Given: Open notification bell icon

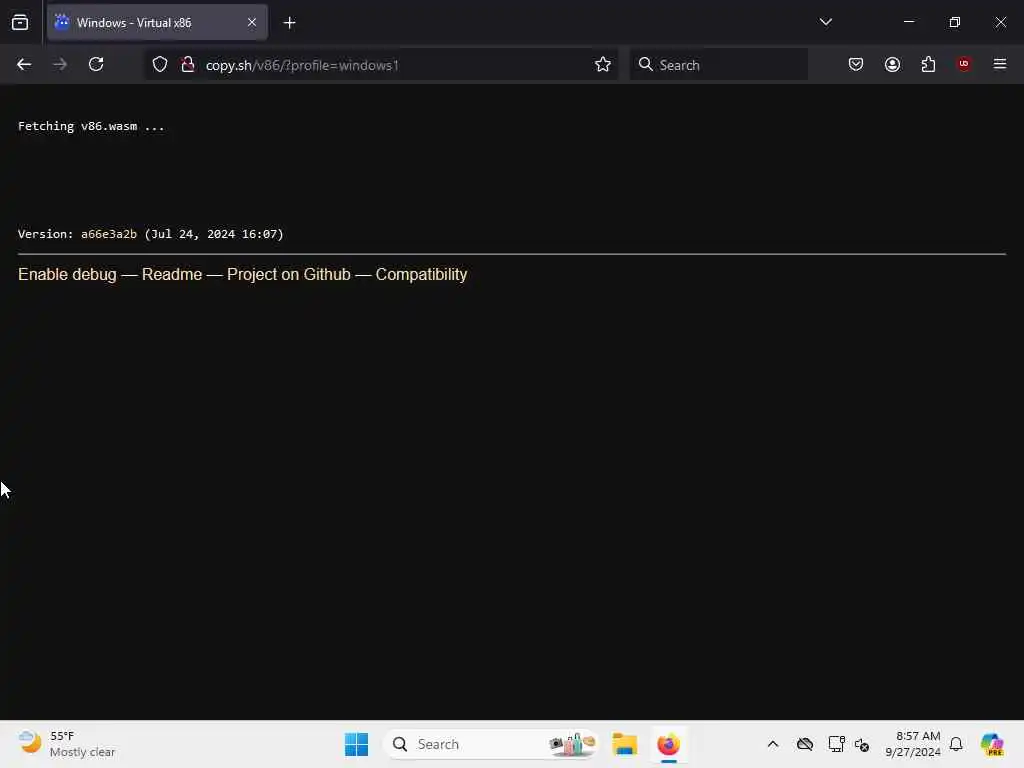Looking at the screenshot, I should (956, 744).
